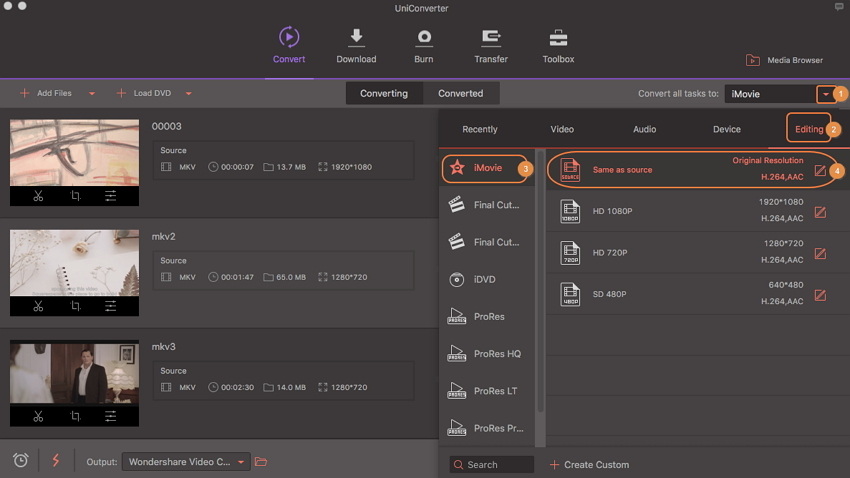Viewport: 850px width, 478px height.
Task: Click the Load DVD button
Action: 144,93
